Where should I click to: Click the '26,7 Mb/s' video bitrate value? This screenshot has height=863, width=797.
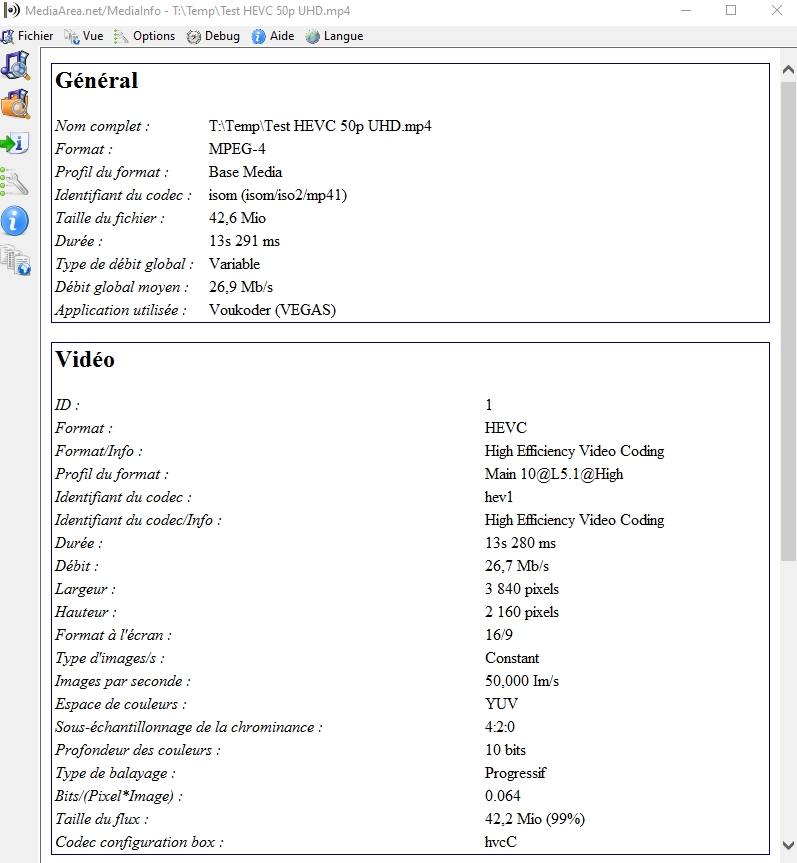click(x=516, y=566)
